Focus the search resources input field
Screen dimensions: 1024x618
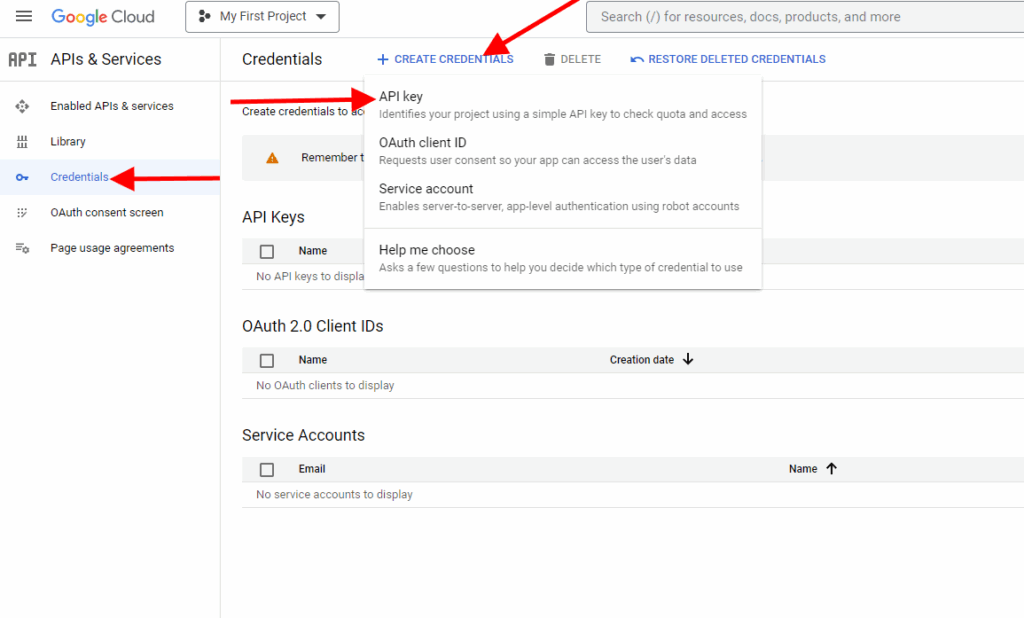pos(800,17)
